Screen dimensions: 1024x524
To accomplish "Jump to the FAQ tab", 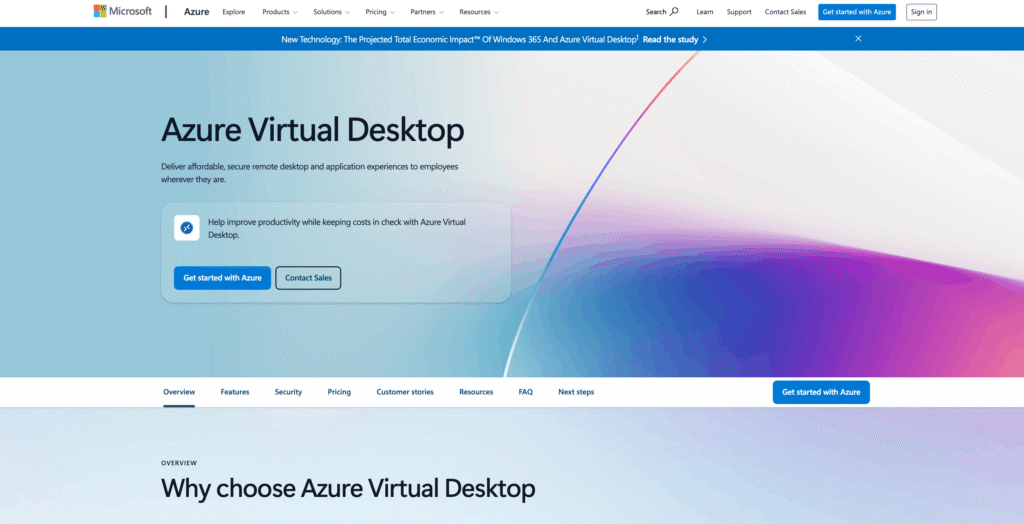I will (x=525, y=392).
